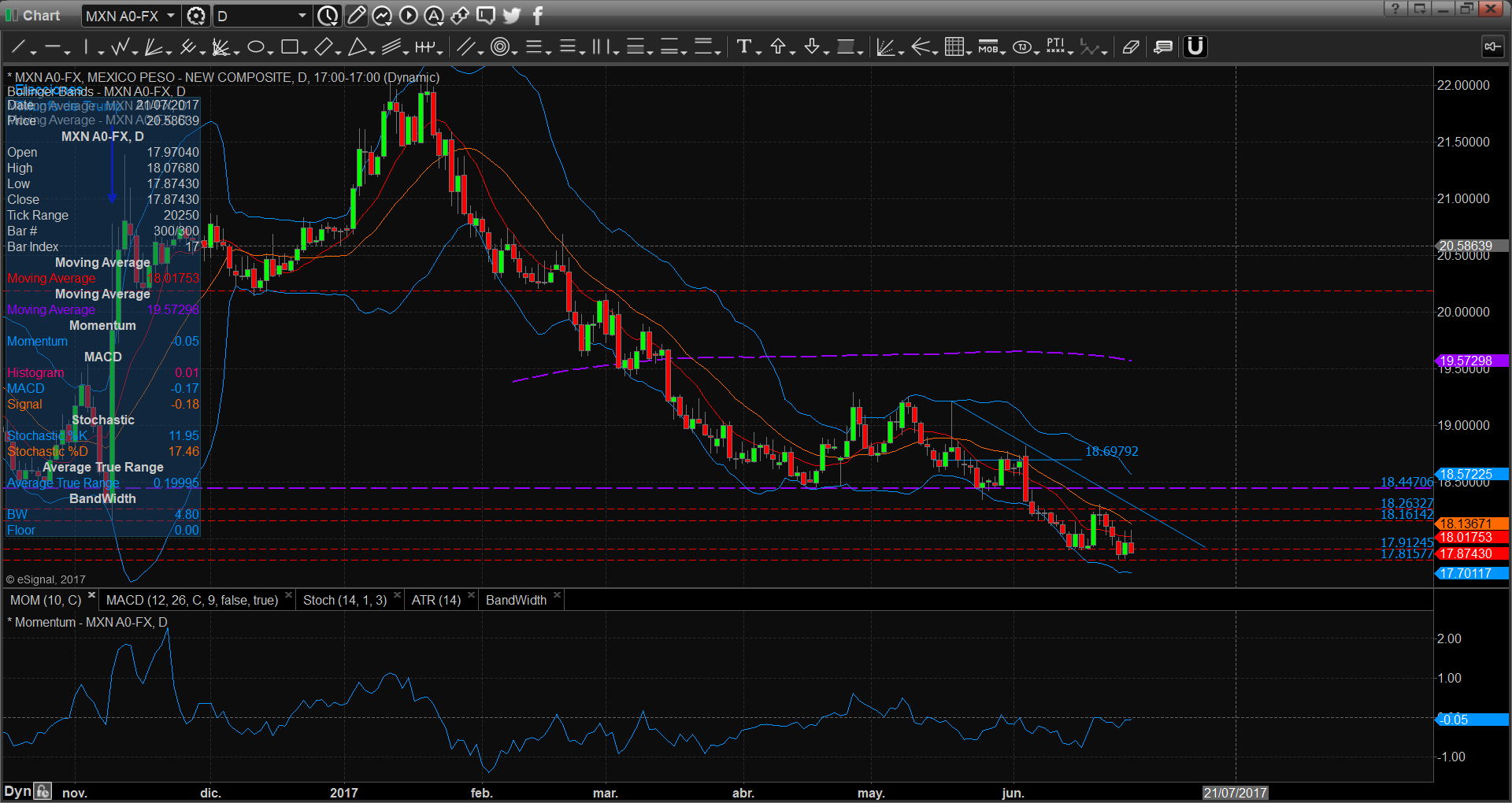1512x803 pixels.
Task: Expand the ellipse tool options arrow
Action: (x=271, y=52)
